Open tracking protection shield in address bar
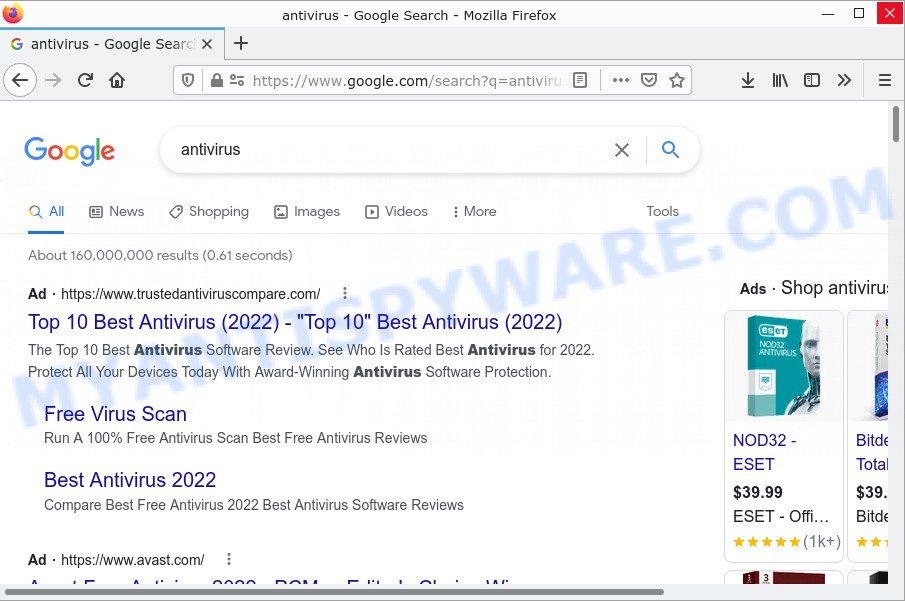This screenshot has width=905, height=601. pos(188,80)
